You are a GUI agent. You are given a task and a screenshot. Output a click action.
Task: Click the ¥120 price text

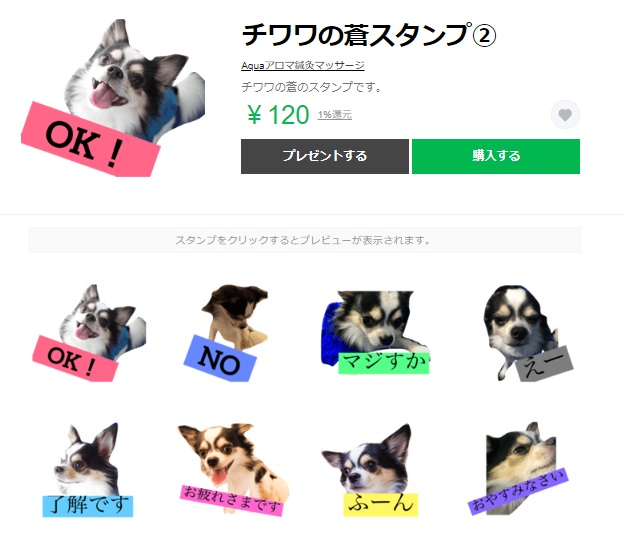278,115
